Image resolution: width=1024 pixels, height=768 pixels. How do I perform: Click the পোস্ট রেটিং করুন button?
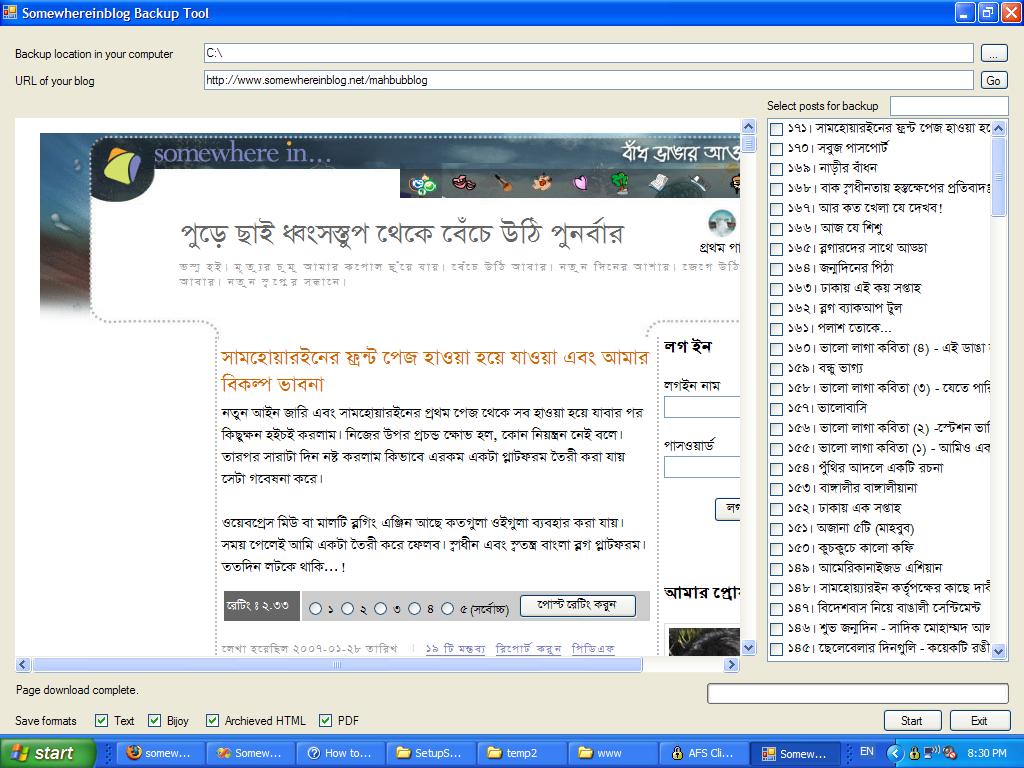577,605
